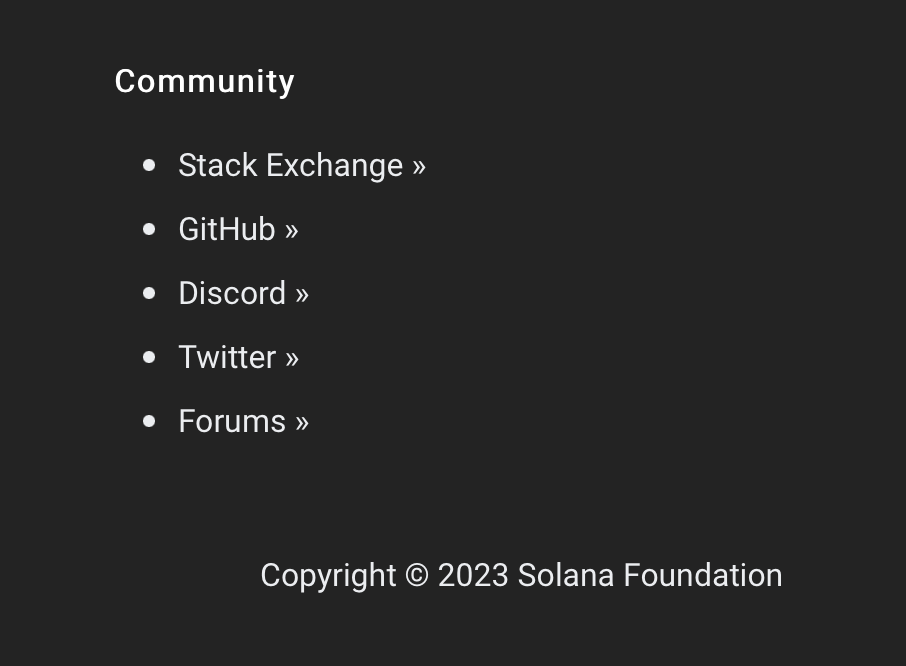
Task: Click the bullet beside Stack Exchange
Action: pyautogui.click(x=149, y=164)
